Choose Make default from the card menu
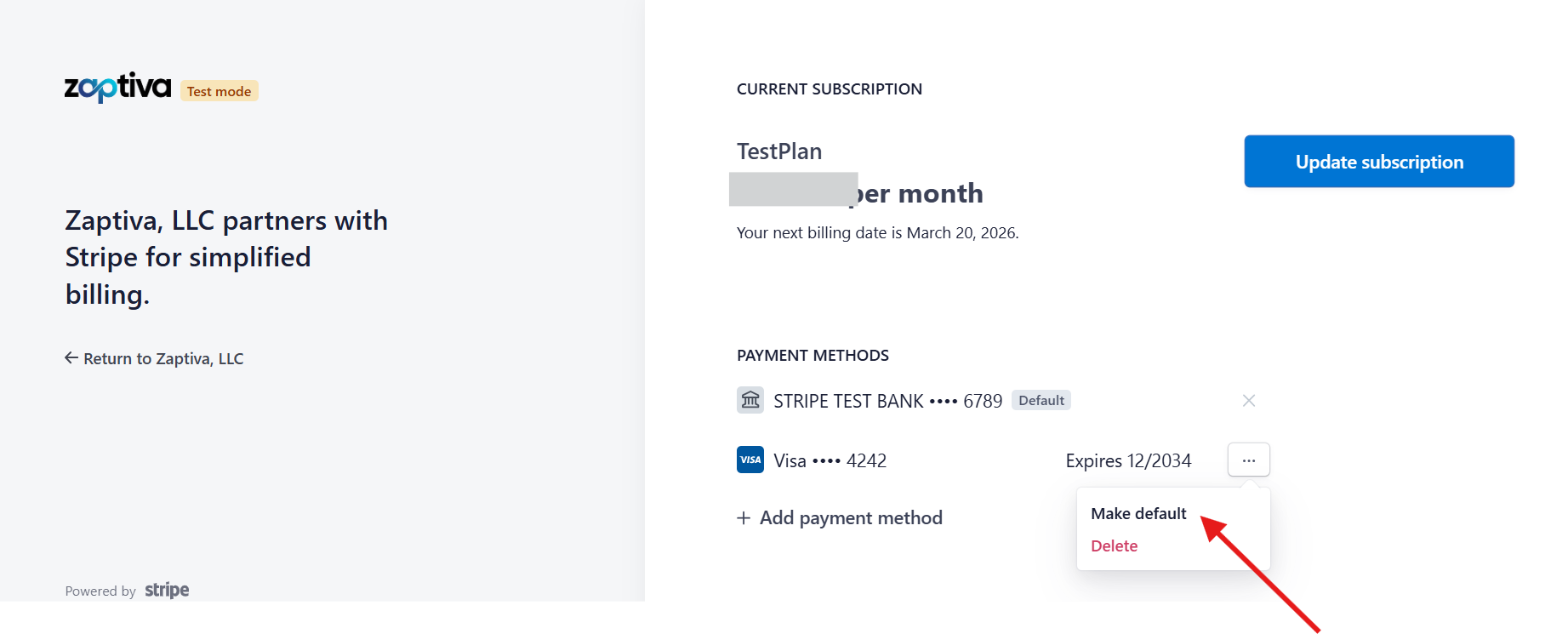This screenshot has width=1568, height=634. coord(1138,514)
